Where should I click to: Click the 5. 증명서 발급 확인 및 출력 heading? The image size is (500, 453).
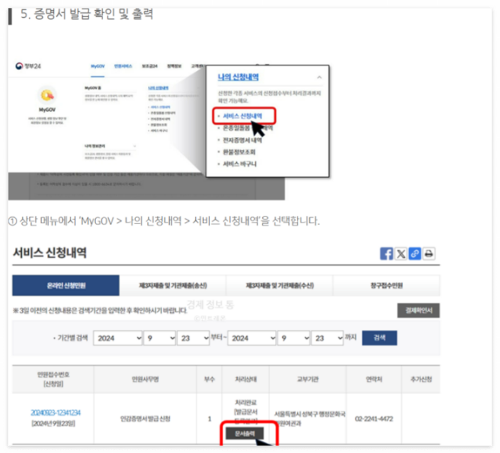(x=87, y=14)
